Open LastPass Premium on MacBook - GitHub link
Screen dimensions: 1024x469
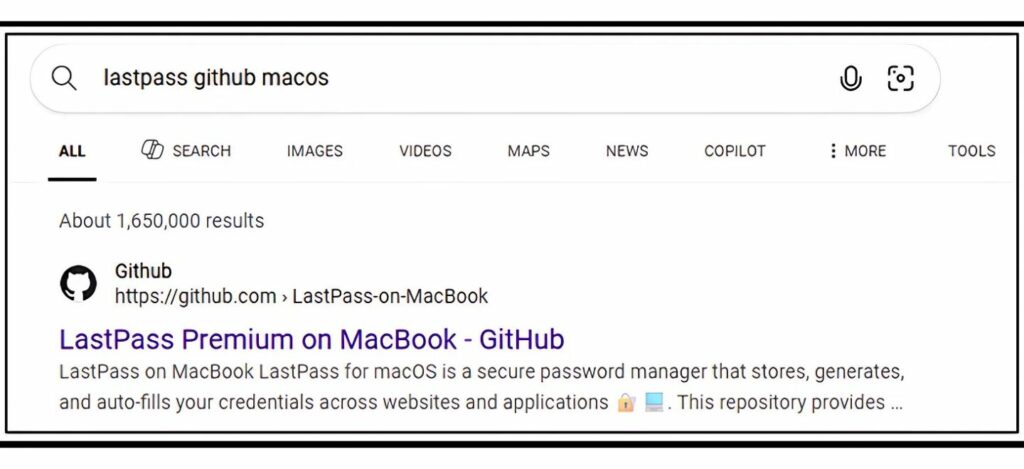(312, 340)
